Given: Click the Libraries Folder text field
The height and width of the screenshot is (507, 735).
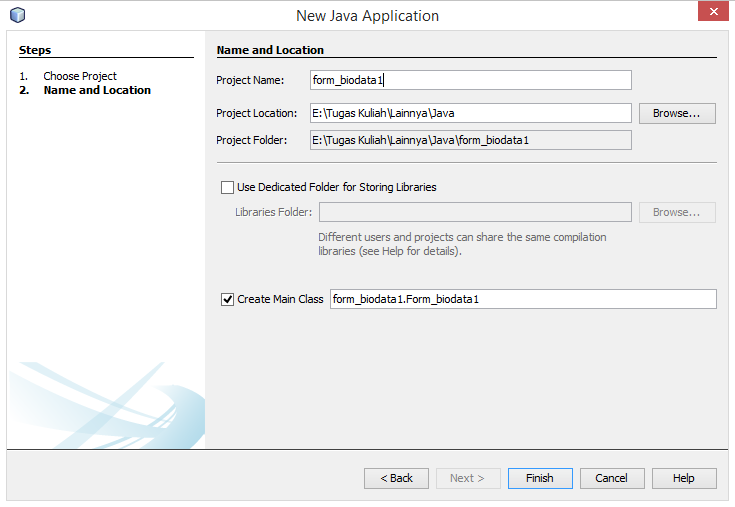Looking at the screenshot, I should point(474,212).
